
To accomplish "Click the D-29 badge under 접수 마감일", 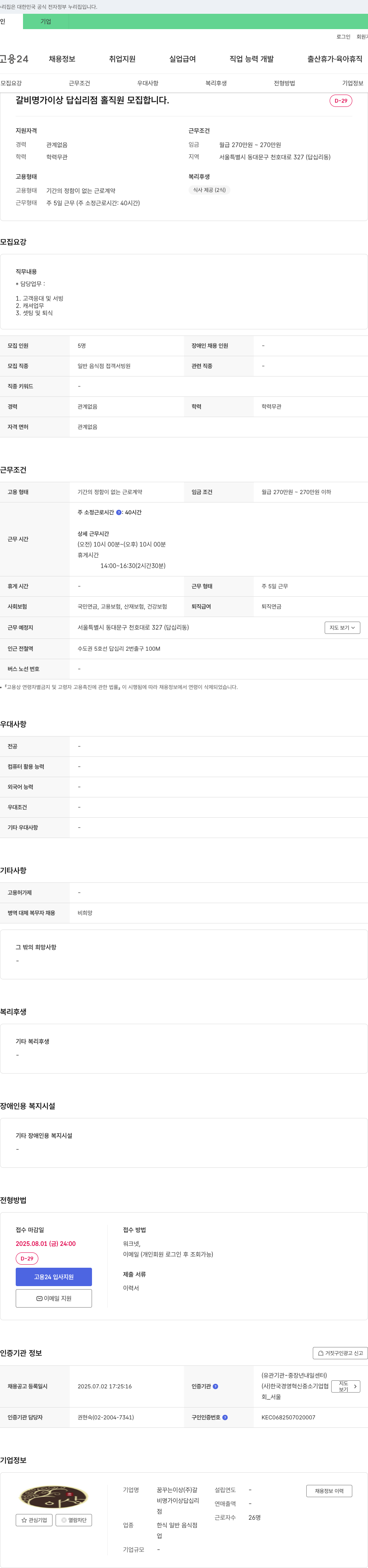I will tap(27, 1258).
